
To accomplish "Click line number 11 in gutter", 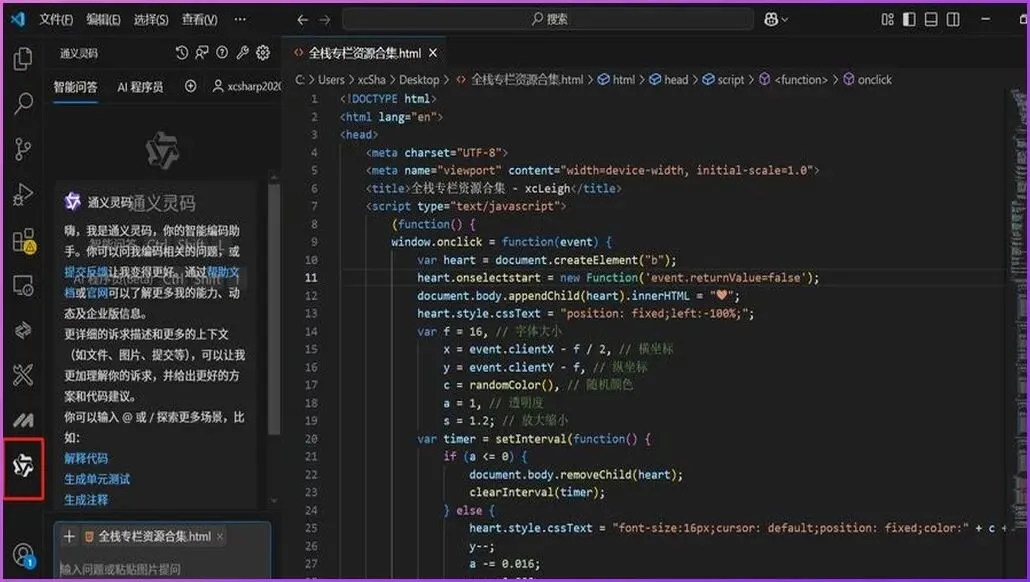I will coord(311,277).
